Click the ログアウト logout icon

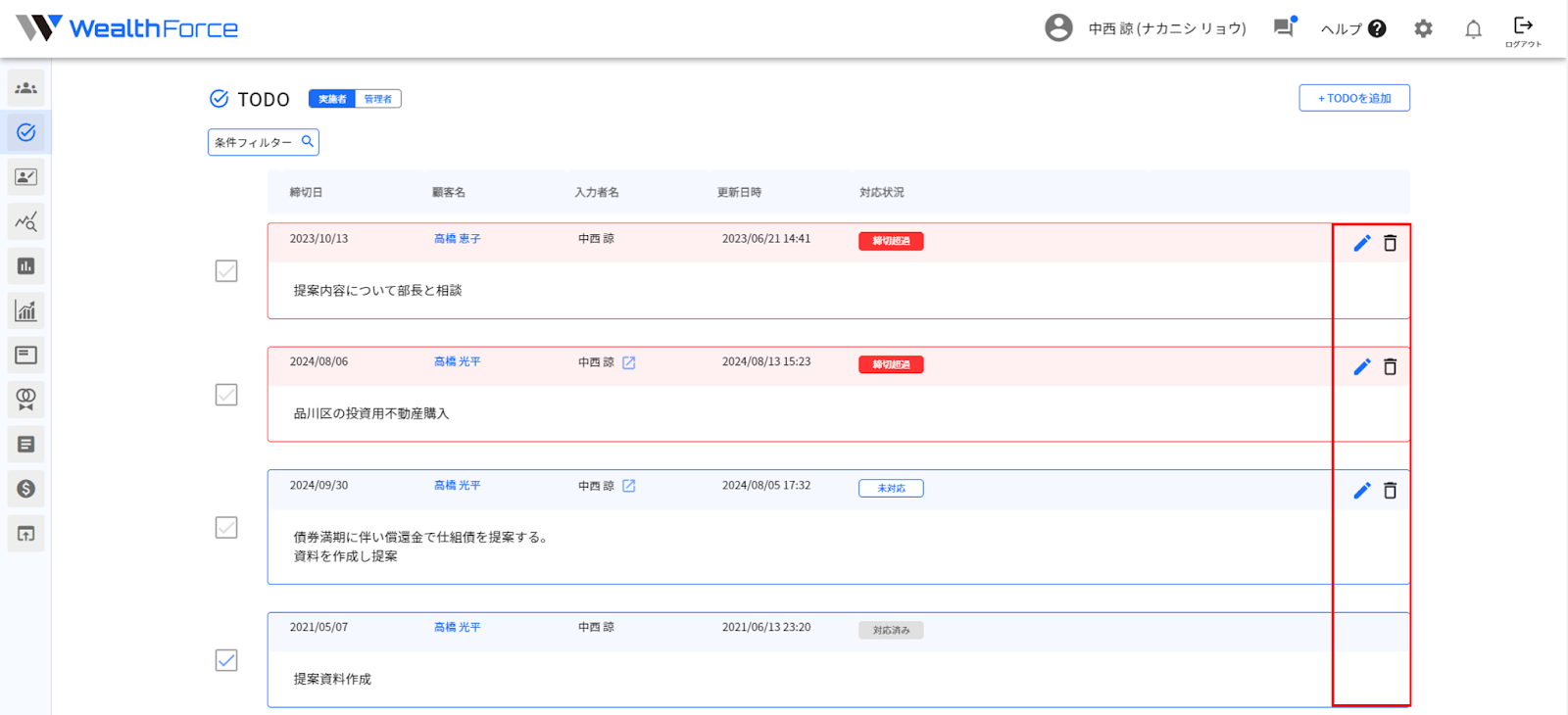click(x=1523, y=30)
